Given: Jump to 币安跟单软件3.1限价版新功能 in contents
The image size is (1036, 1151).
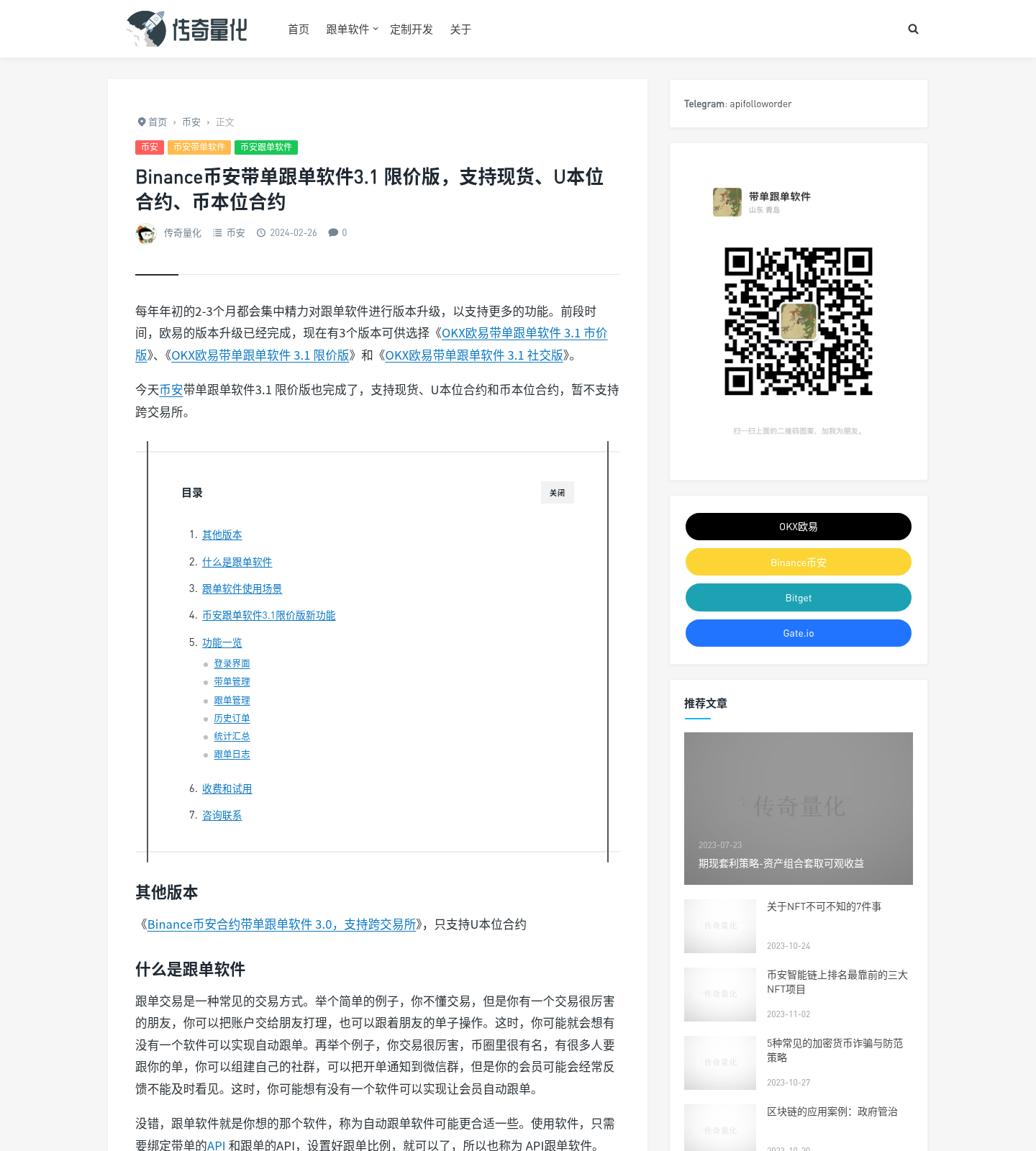Looking at the screenshot, I should pos(269,616).
